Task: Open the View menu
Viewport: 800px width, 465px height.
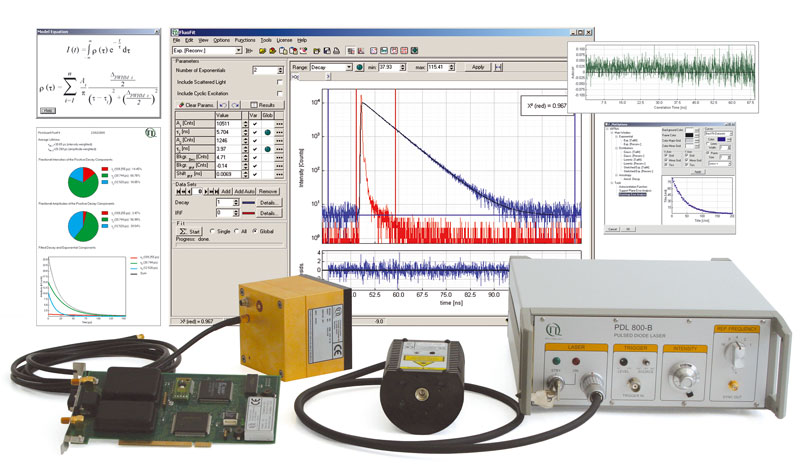Action: pyautogui.click(x=204, y=40)
